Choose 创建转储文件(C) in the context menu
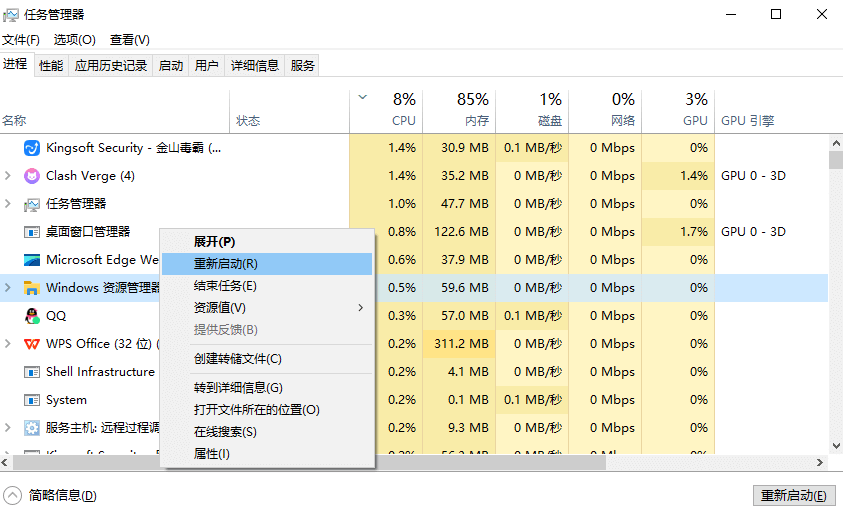The width and height of the screenshot is (843, 515). coord(267,359)
